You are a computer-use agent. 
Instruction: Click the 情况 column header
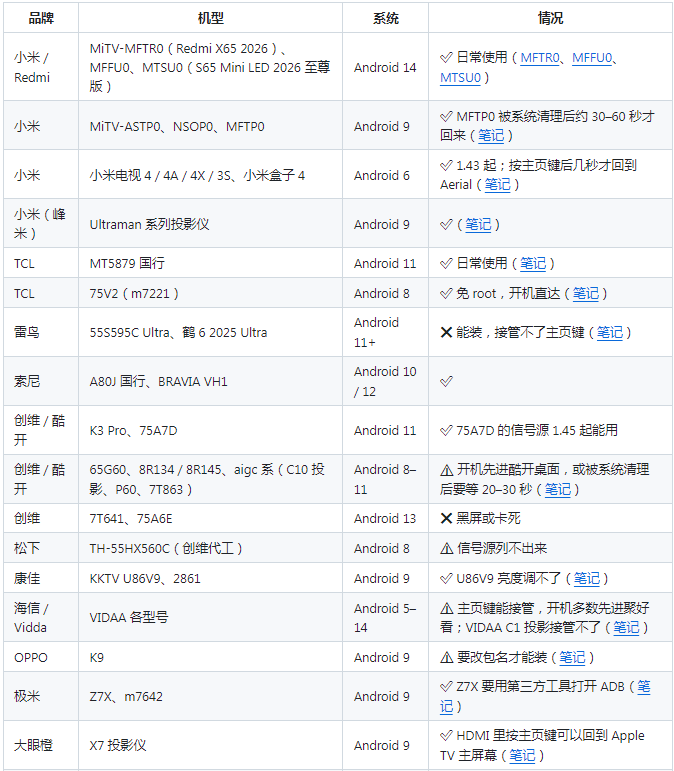pos(550,18)
